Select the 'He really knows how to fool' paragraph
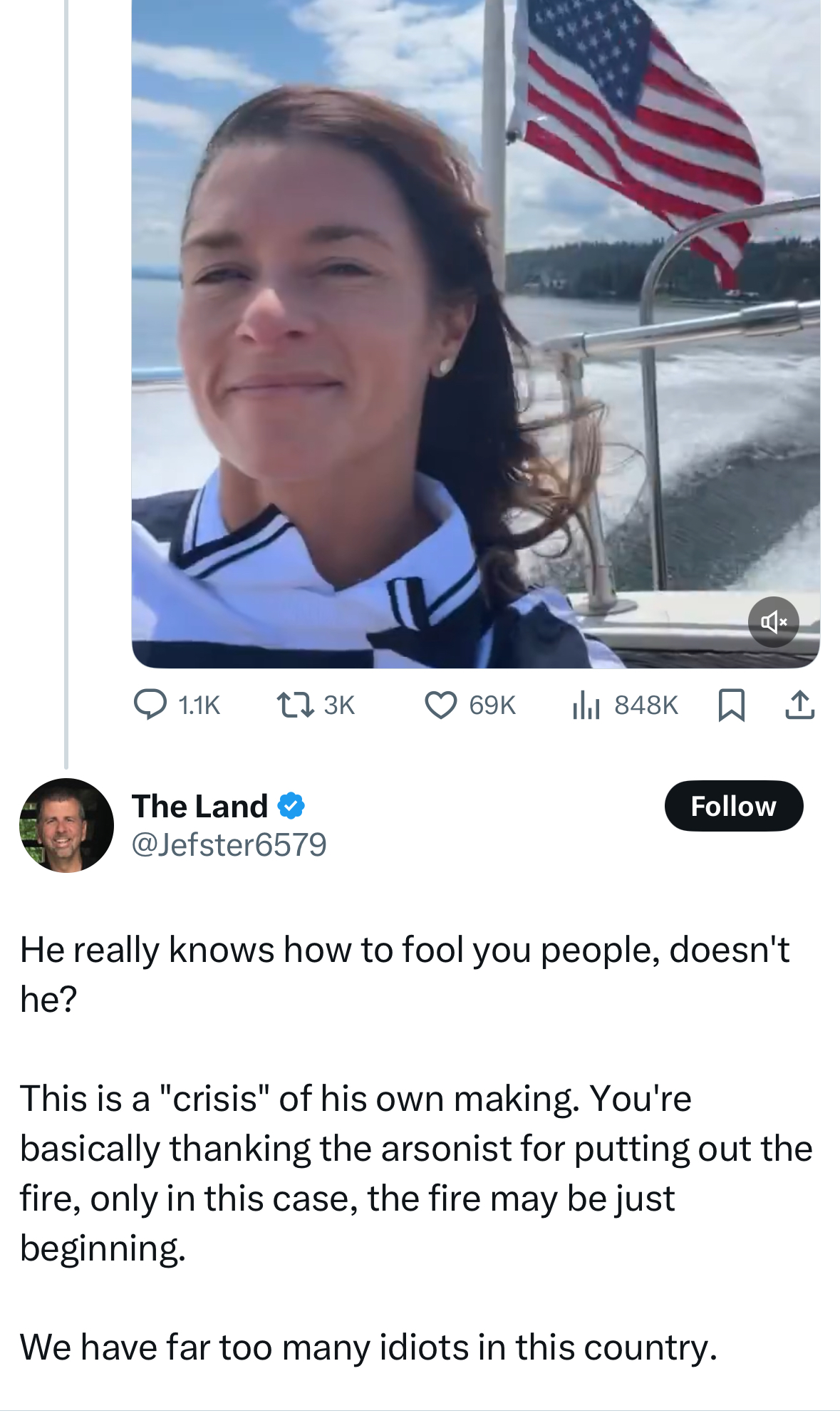This screenshot has height=1428, width=840. click(405, 974)
